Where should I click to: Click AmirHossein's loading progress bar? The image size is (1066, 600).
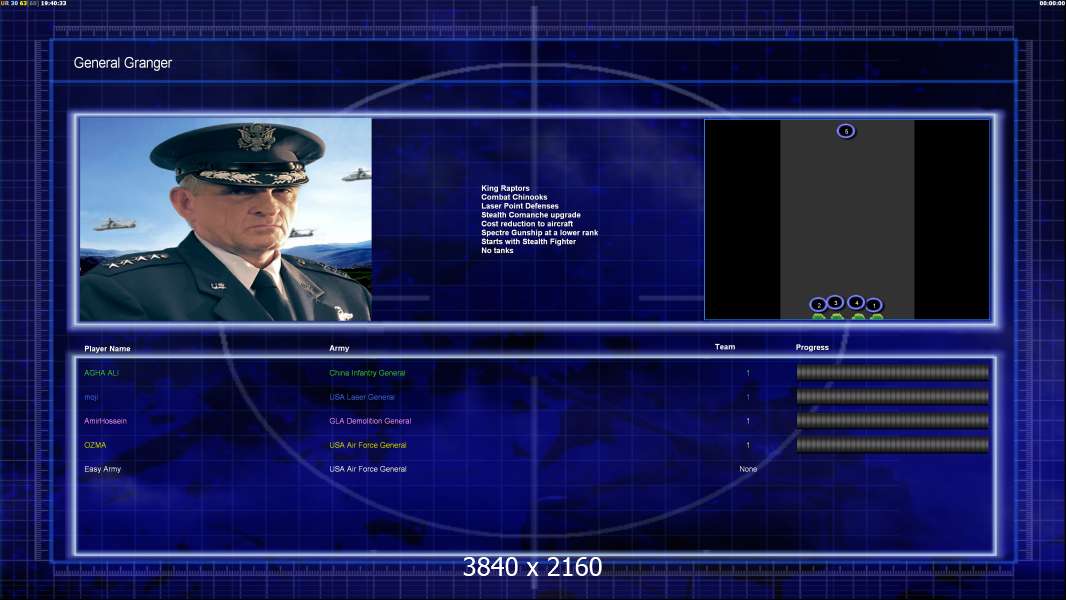[893, 421]
